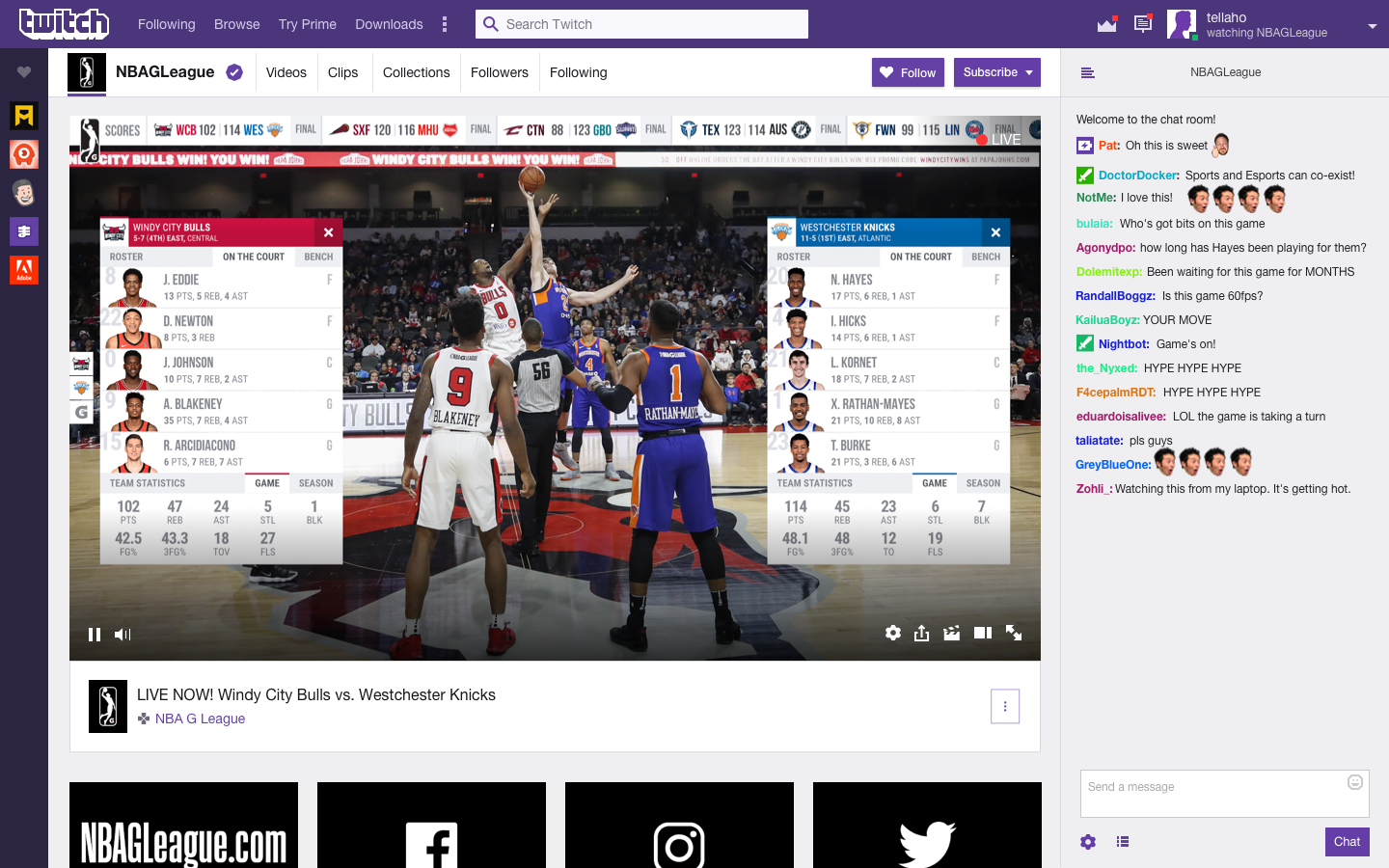Image resolution: width=1389 pixels, height=868 pixels.
Task: Open the emote picker smiley icon
Action: point(1355,782)
